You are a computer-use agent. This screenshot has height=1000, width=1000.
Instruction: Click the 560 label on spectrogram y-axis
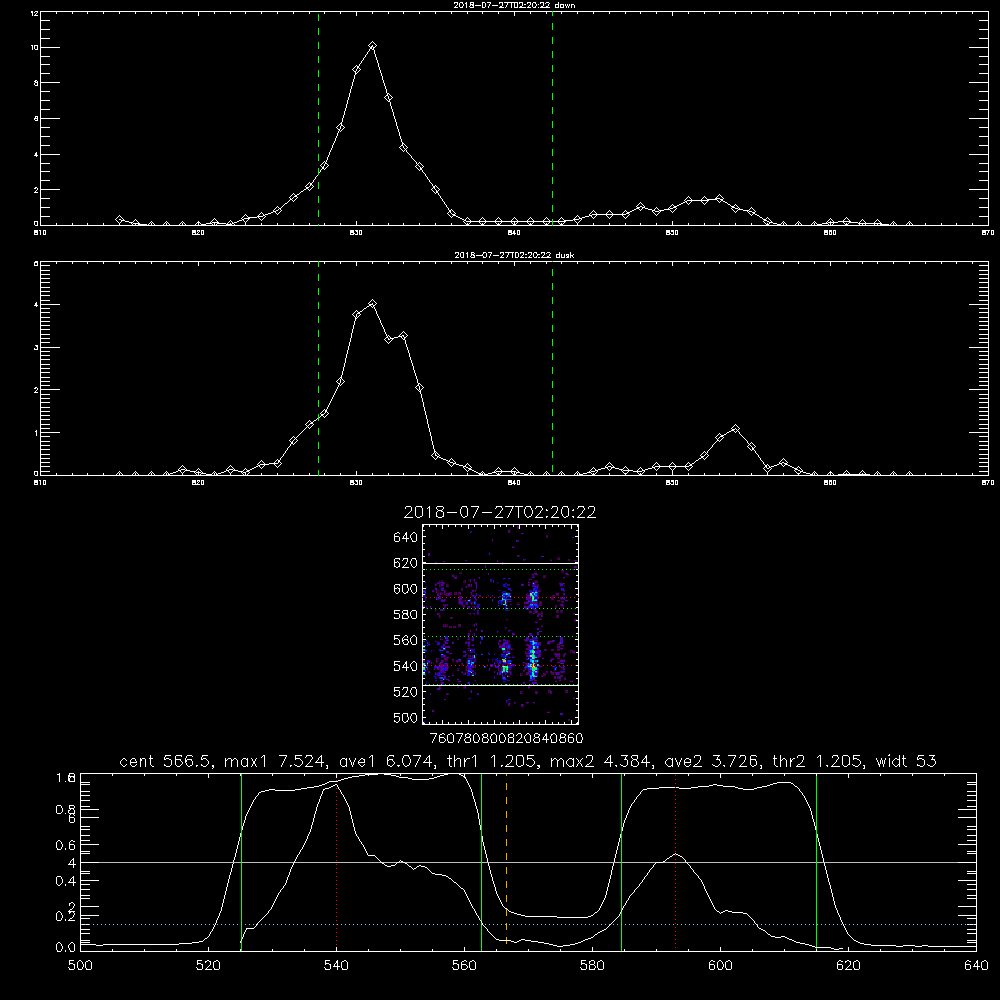point(406,640)
